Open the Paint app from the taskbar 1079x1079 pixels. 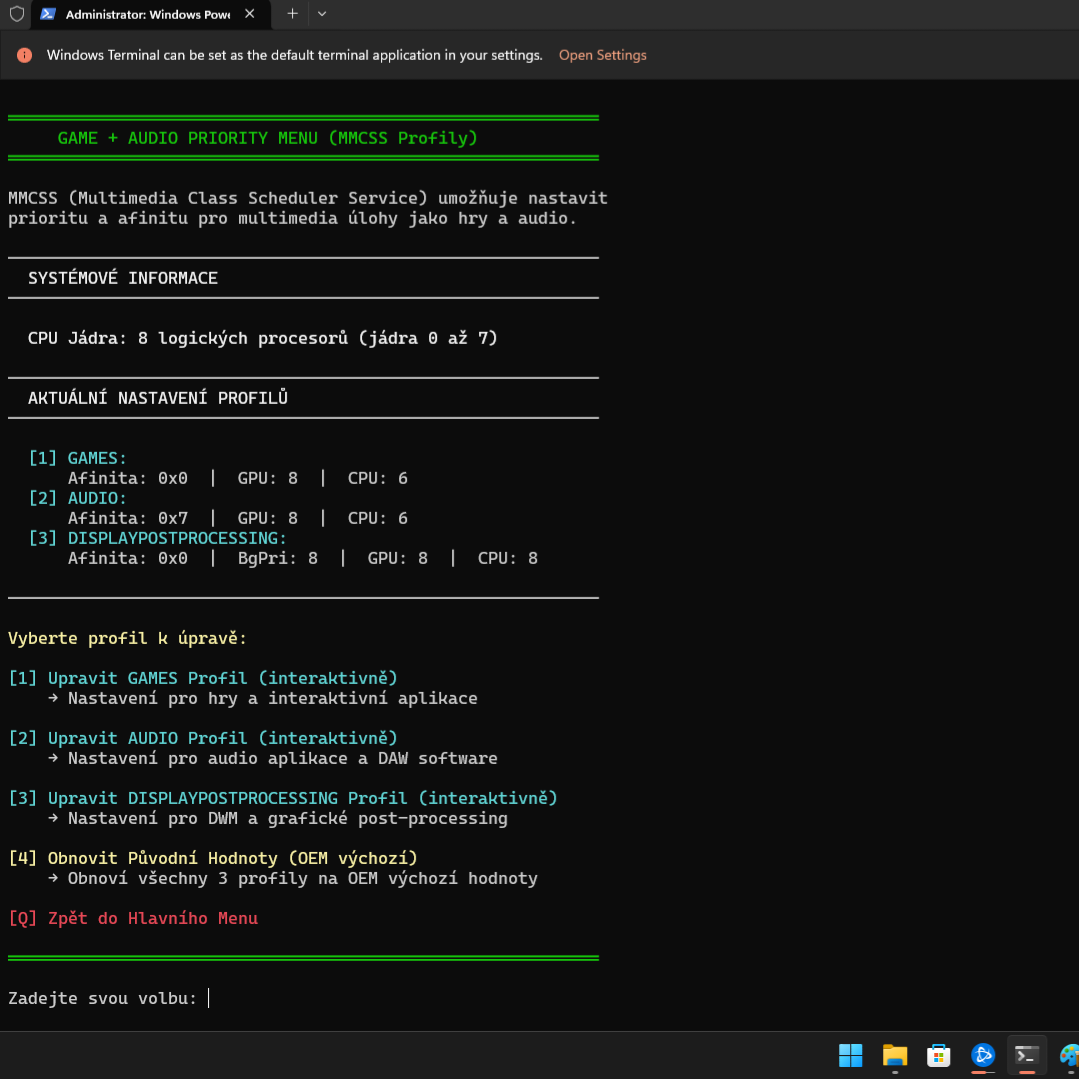(x=1069, y=1055)
